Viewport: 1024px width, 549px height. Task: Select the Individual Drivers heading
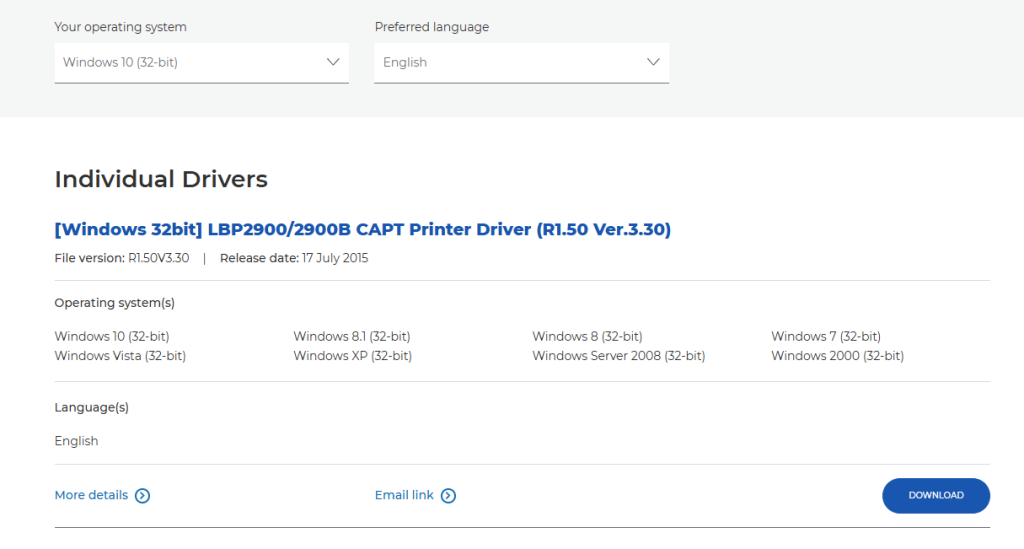coord(161,179)
